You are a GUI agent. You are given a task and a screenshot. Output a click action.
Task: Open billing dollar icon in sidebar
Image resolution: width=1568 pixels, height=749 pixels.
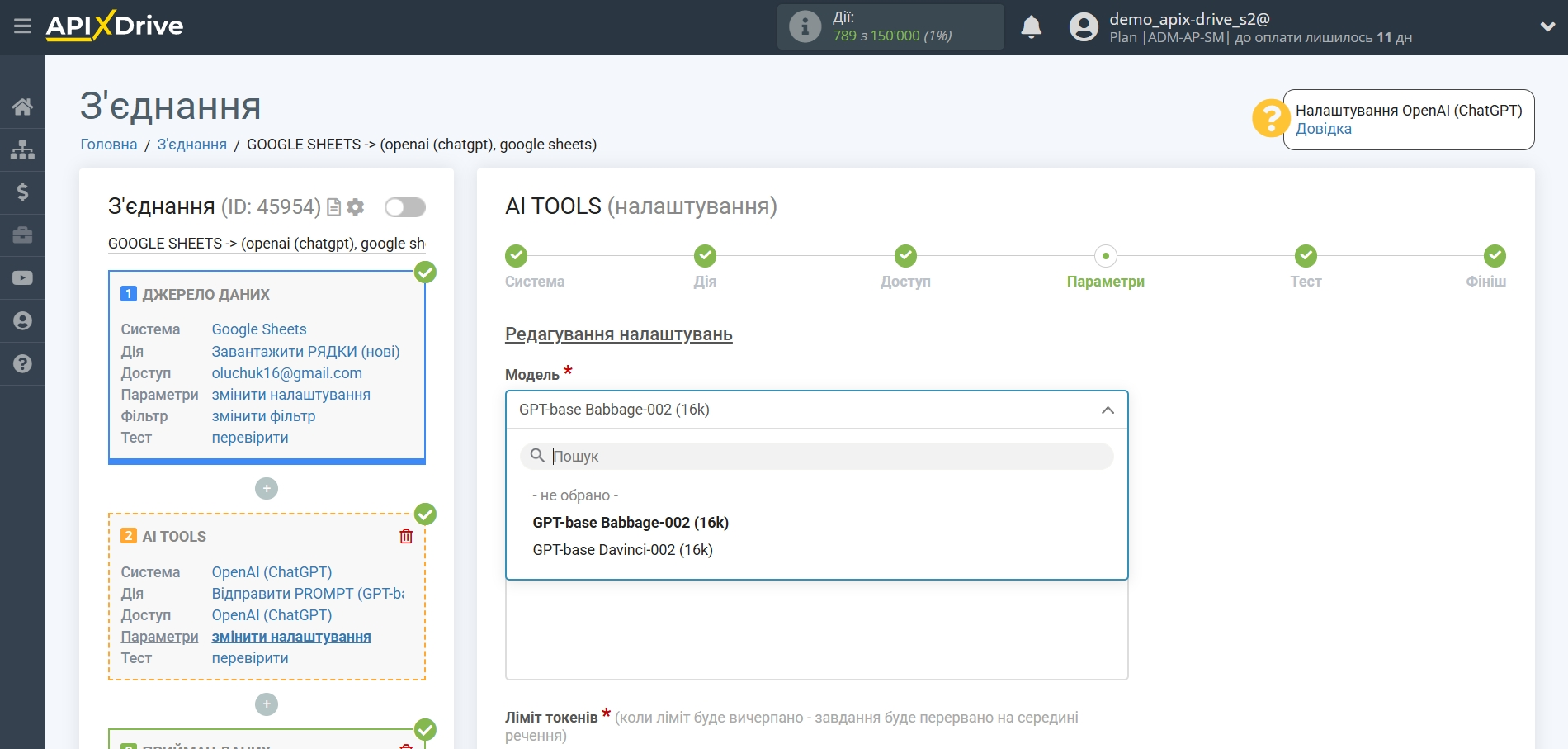[22, 192]
